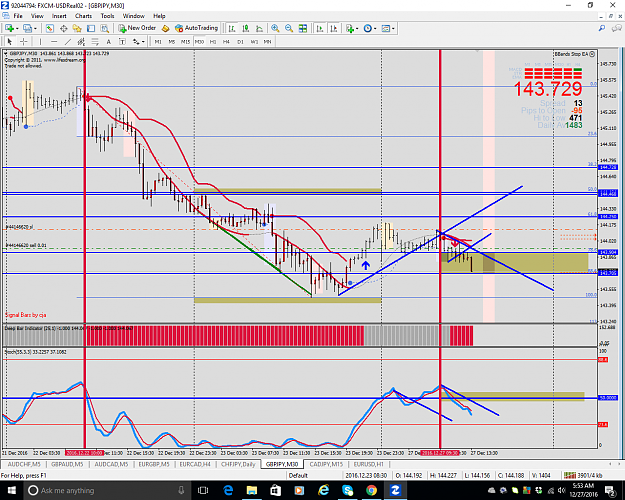Expand the Profiles dropdown arrow
This screenshot has width=625, height=500.
[x=35, y=28]
